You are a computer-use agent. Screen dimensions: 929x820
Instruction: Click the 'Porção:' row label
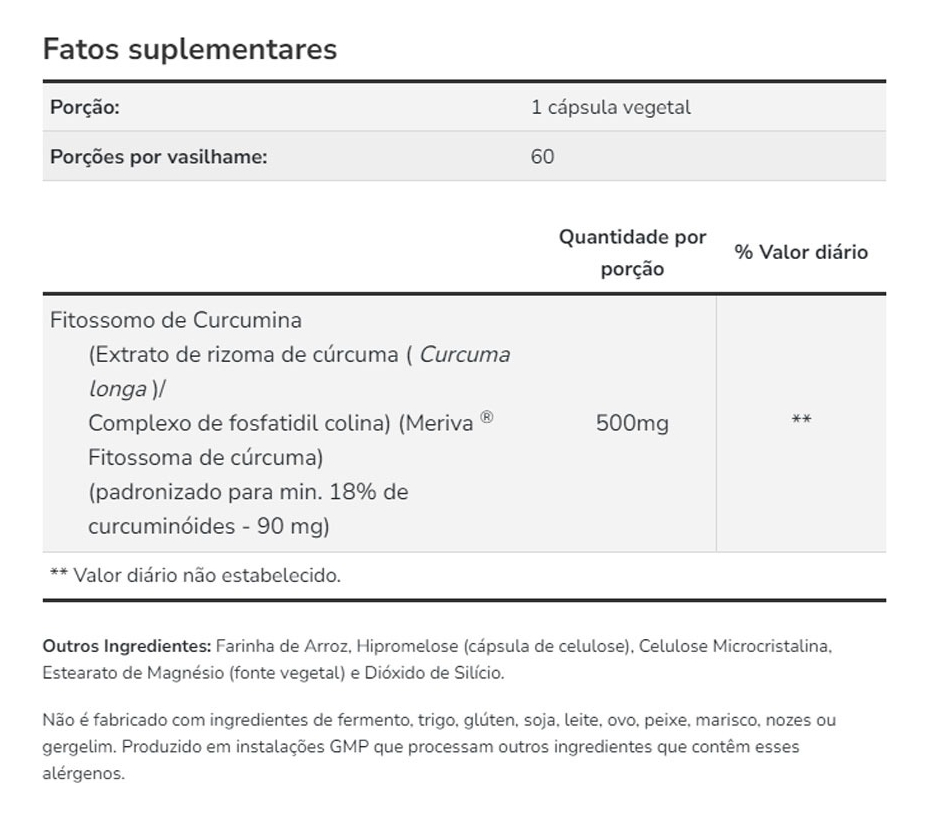tap(85, 107)
